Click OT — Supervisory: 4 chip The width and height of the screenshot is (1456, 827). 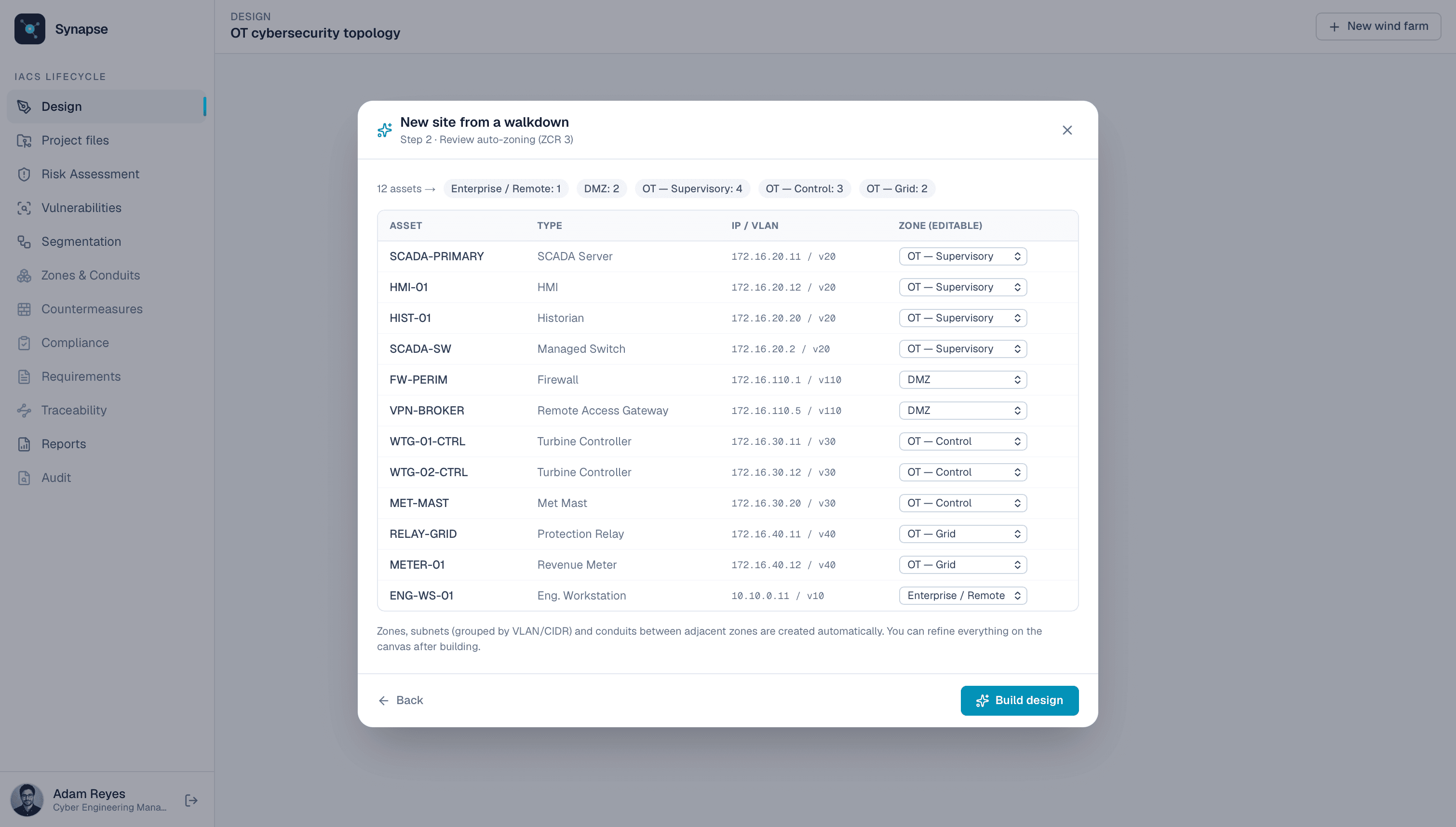(692, 188)
